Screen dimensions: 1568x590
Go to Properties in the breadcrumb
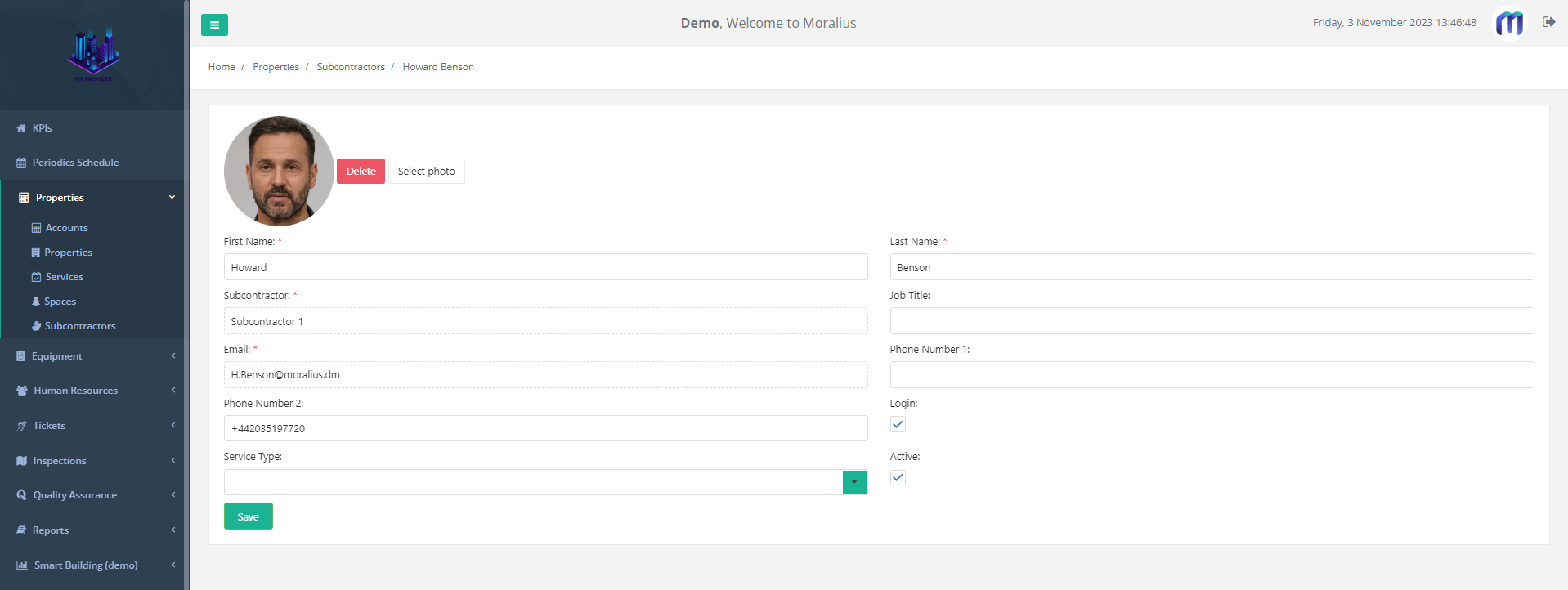click(276, 67)
